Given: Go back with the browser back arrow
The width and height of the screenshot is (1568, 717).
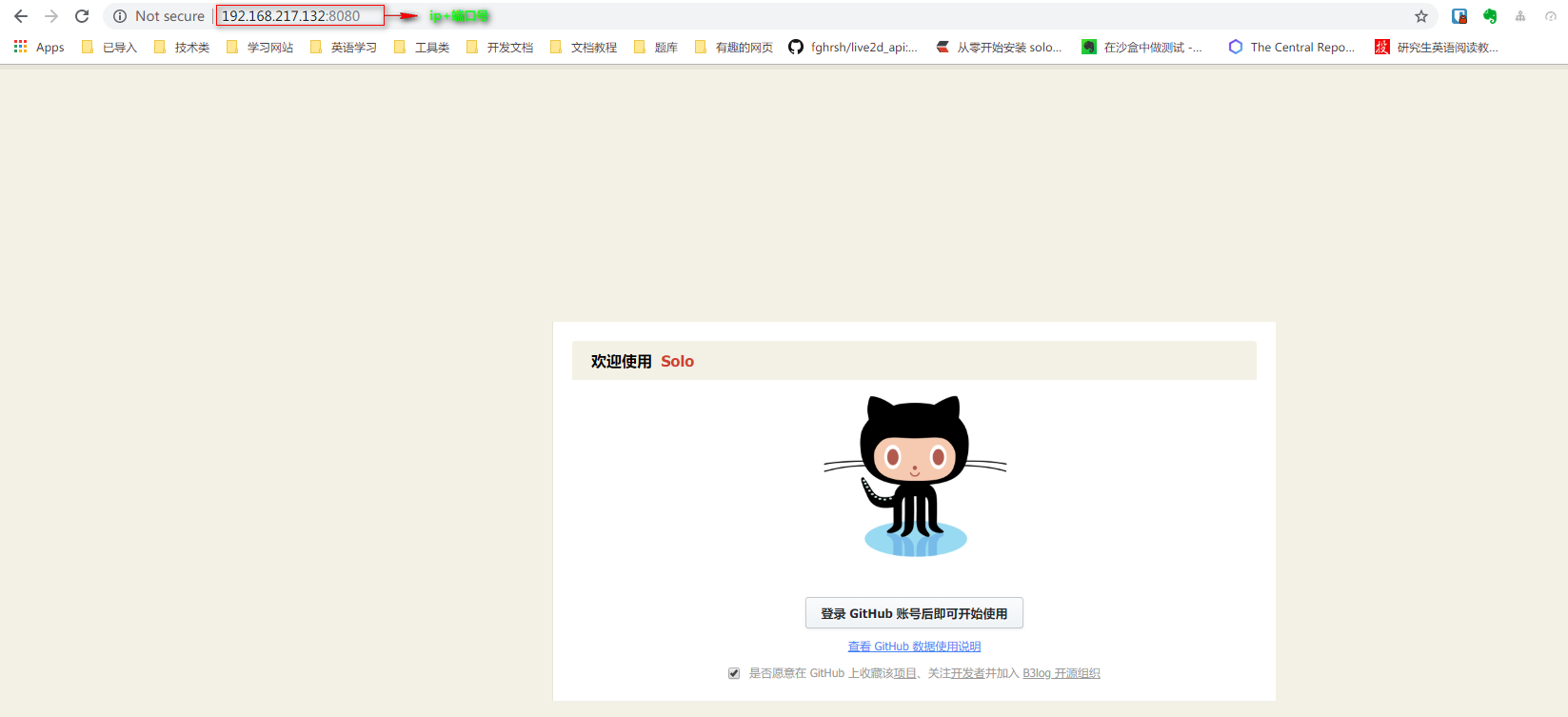Looking at the screenshot, I should (x=21, y=16).
